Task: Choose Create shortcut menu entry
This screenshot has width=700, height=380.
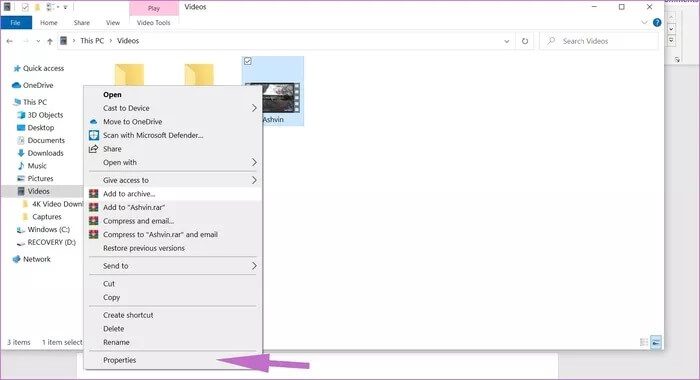Action: coord(128,315)
